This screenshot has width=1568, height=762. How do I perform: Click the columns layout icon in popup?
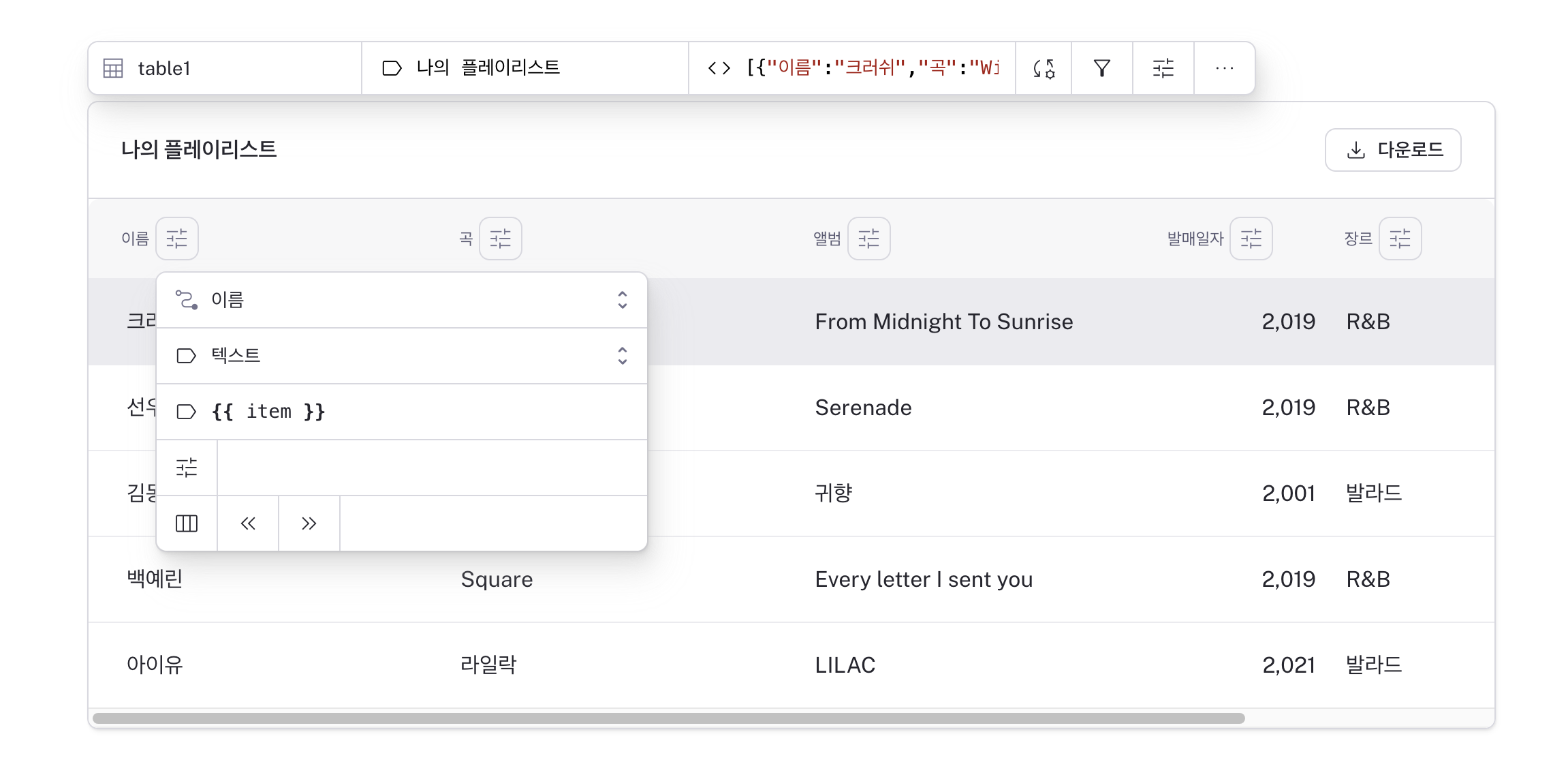[x=187, y=523]
